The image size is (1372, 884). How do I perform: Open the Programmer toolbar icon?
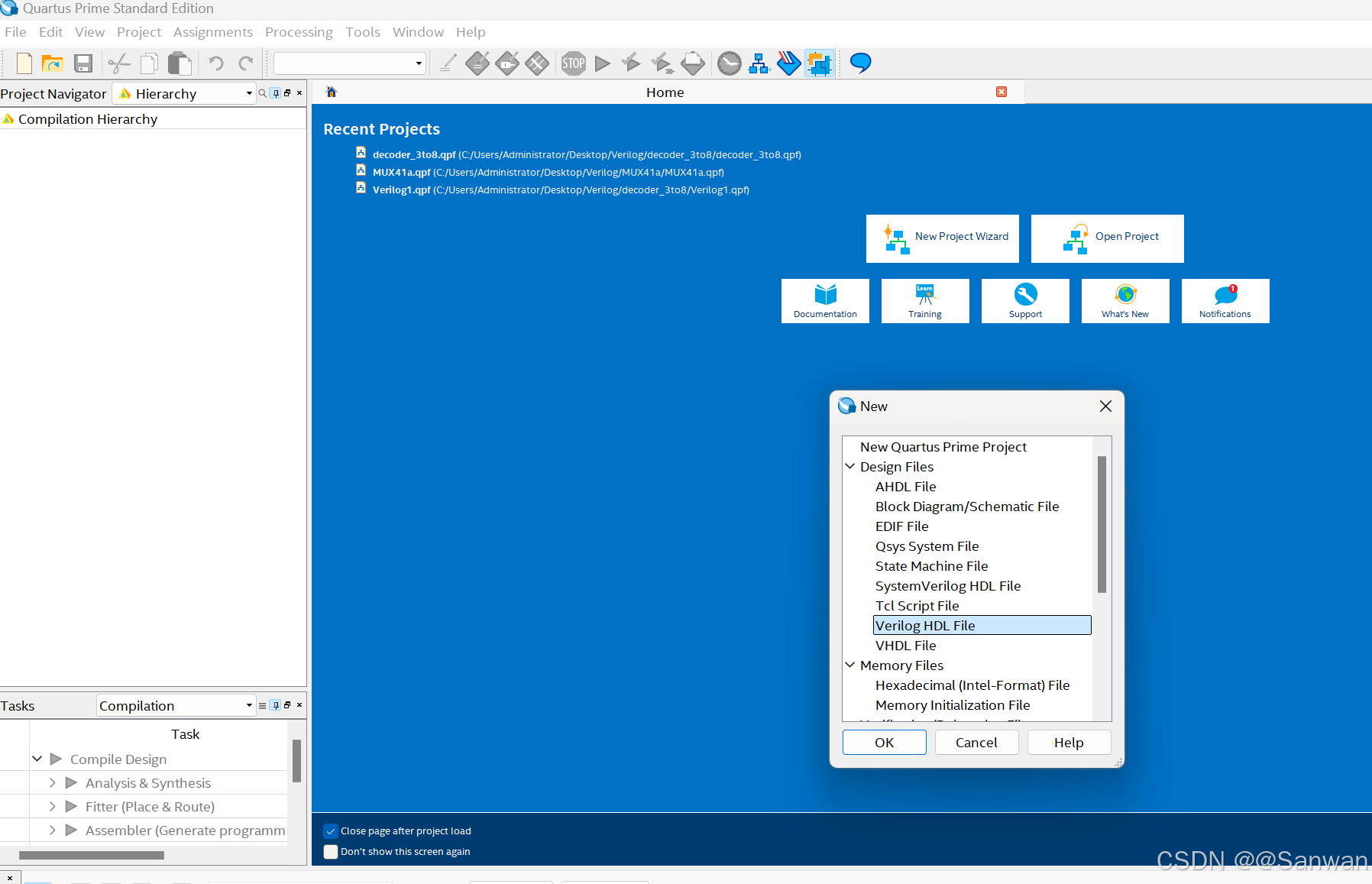pyautogui.click(x=788, y=63)
